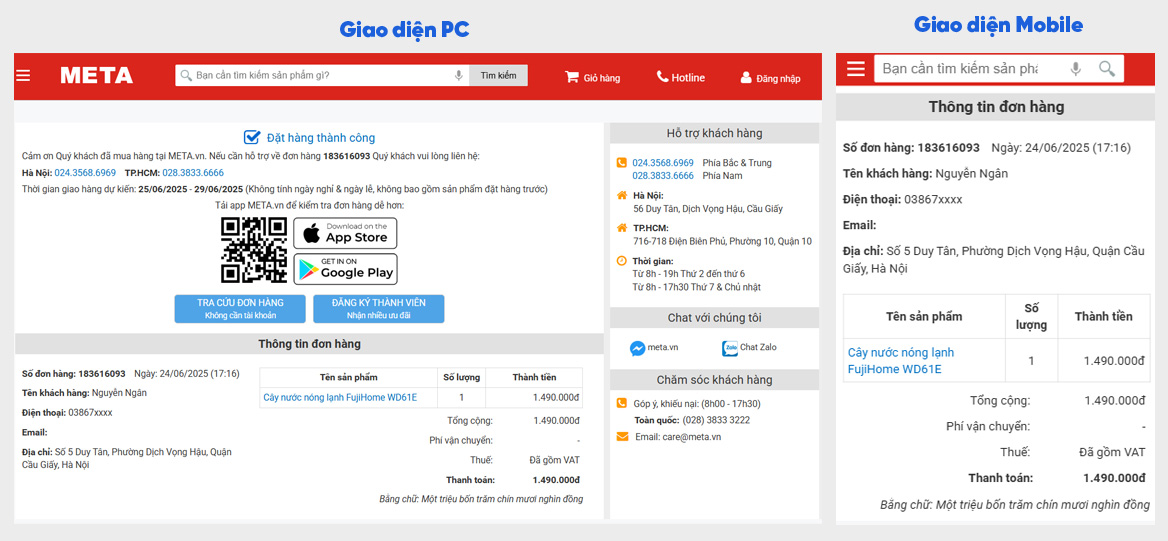Click (028) 3833 3222 number
Viewport: 1168px width, 541px height.
[x=716, y=420]
